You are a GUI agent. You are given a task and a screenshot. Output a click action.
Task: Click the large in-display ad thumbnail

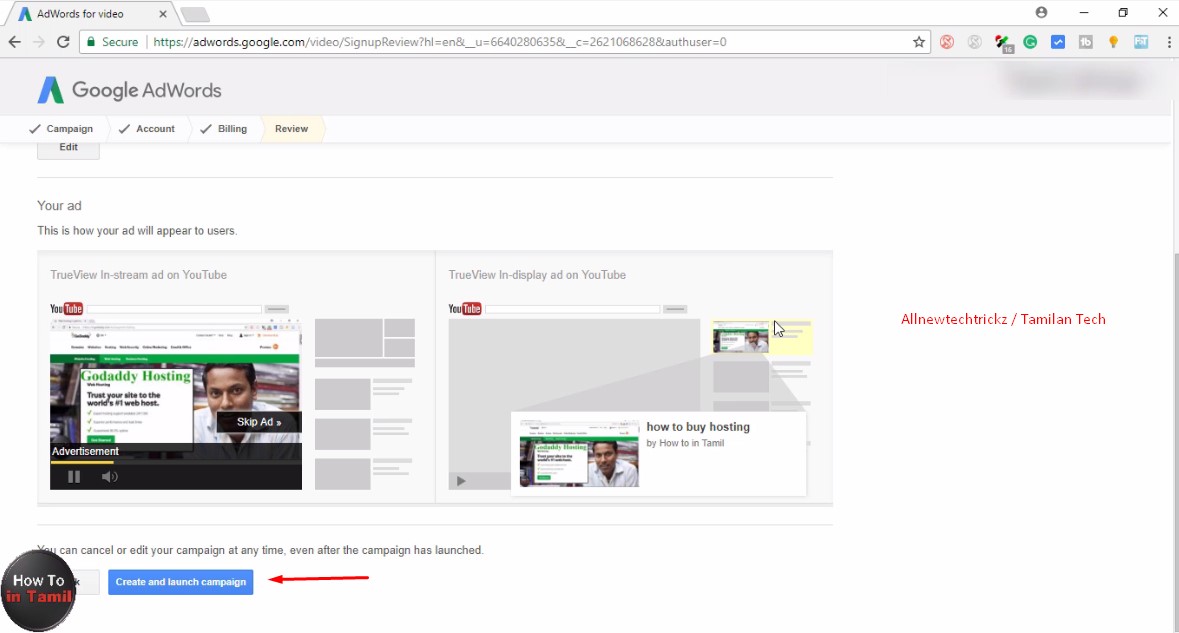[579, 453]
